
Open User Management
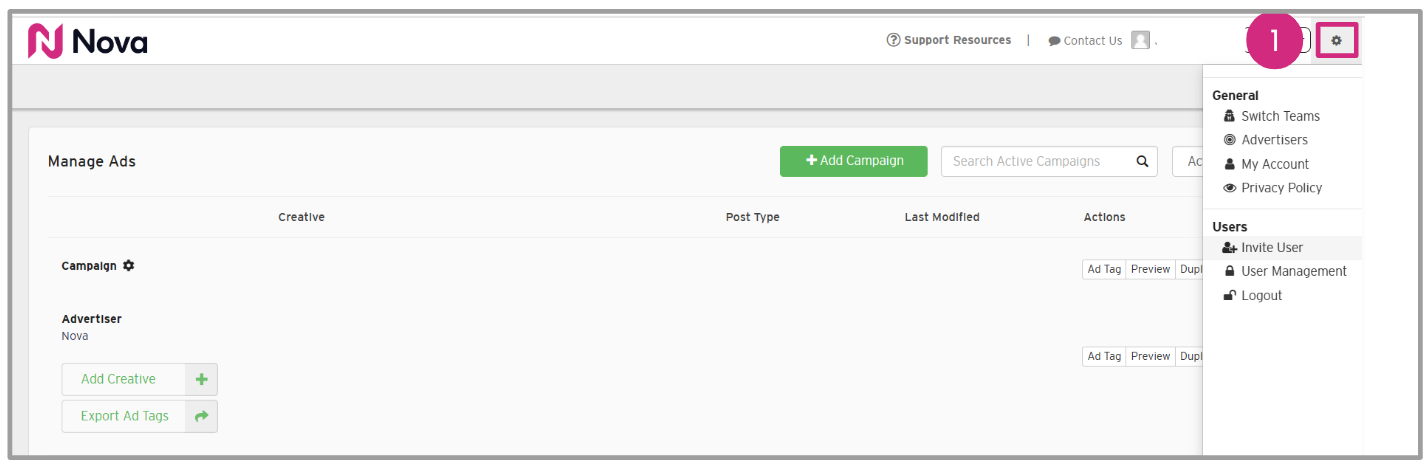click(1293, 271)
